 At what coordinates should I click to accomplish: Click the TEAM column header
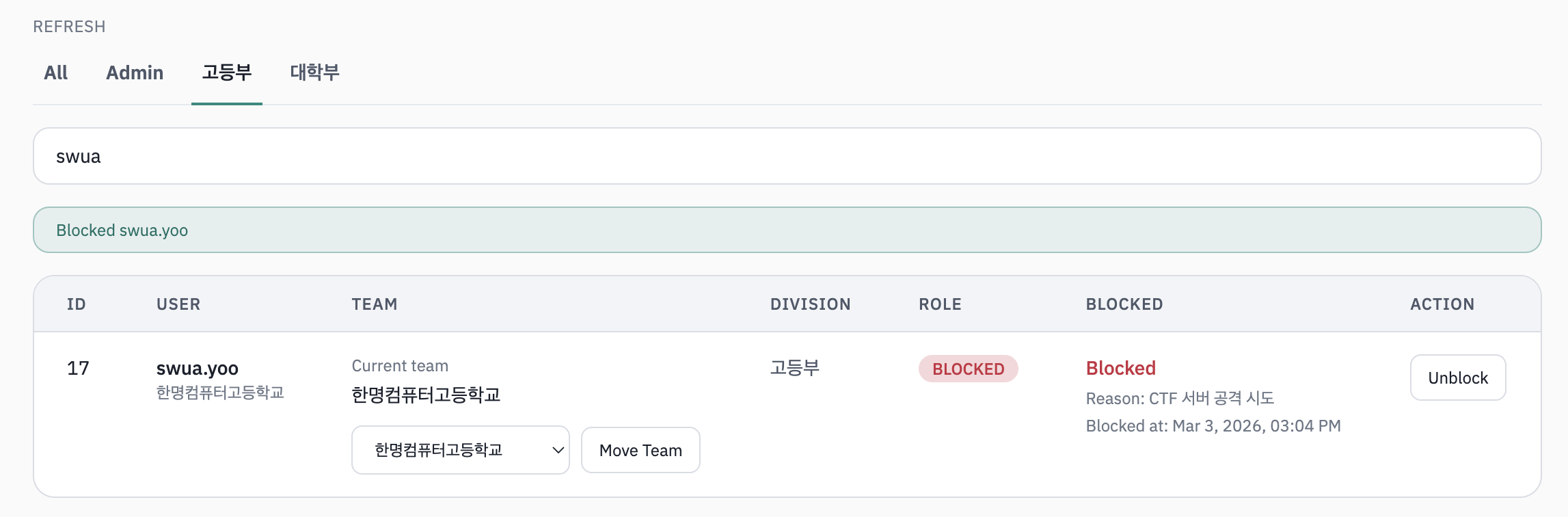coord(375,304)
